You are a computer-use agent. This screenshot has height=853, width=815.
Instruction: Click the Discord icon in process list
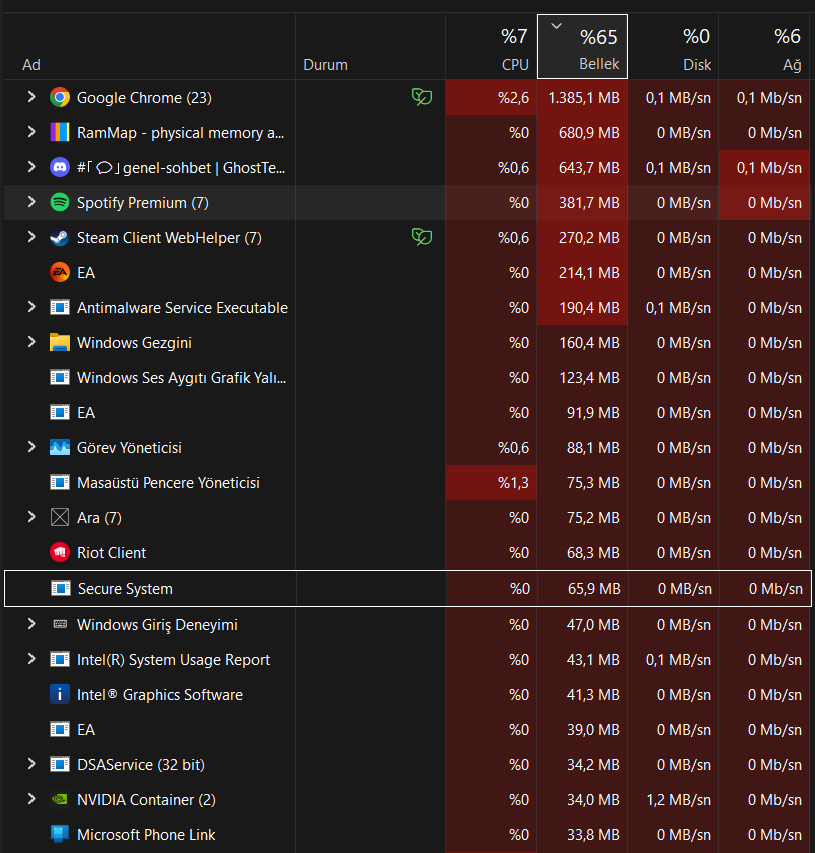(60, 168)
